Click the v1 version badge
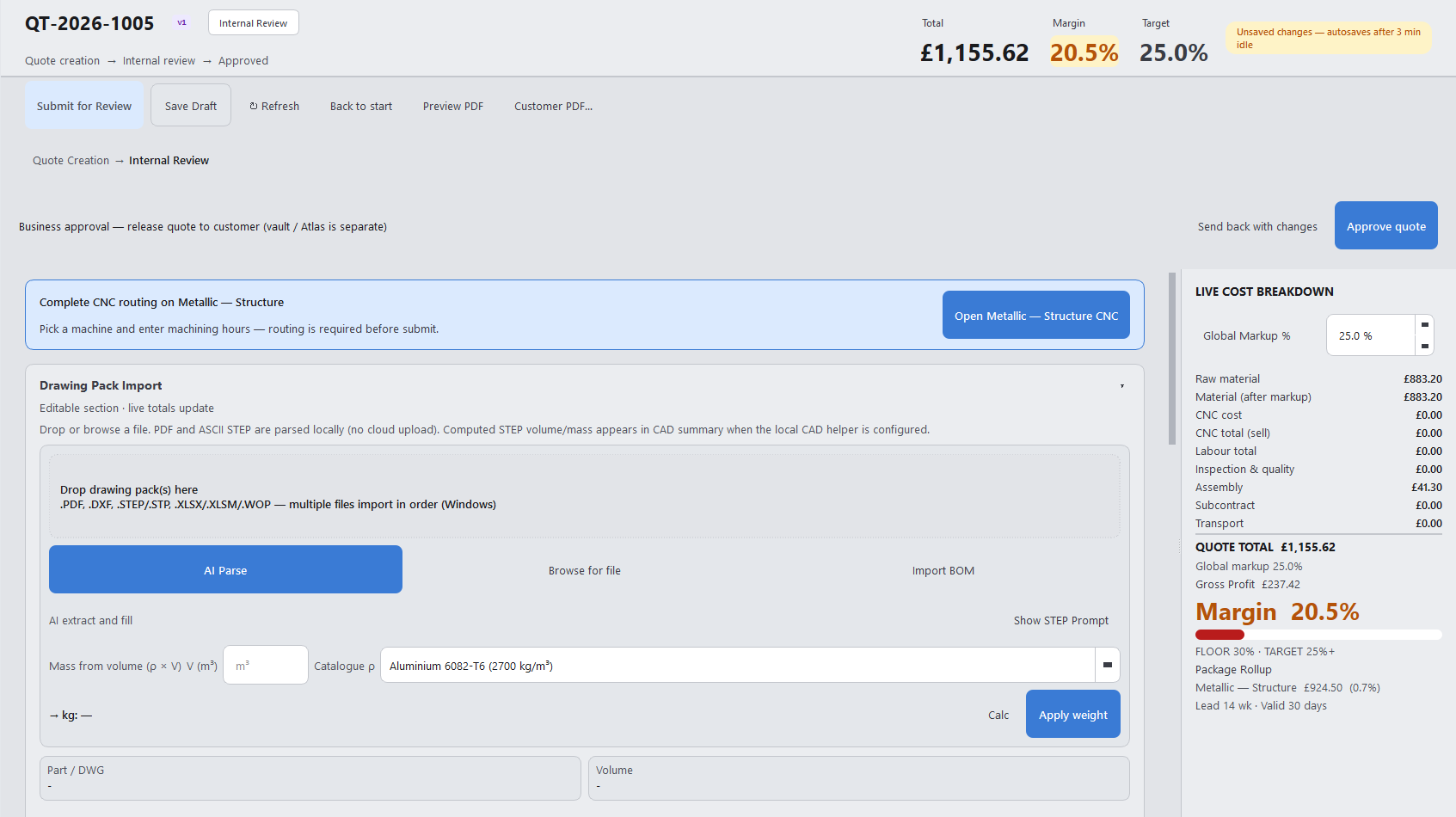 pos(181,23)
